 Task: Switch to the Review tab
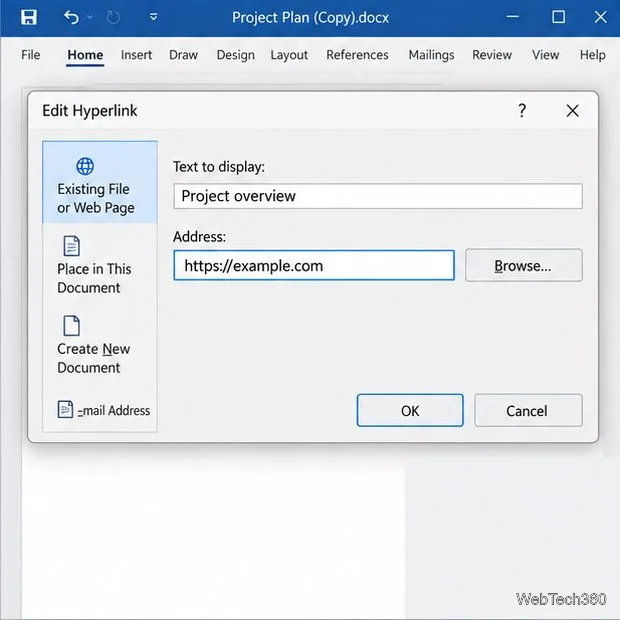pyautogui.click(x=491, y=55)
